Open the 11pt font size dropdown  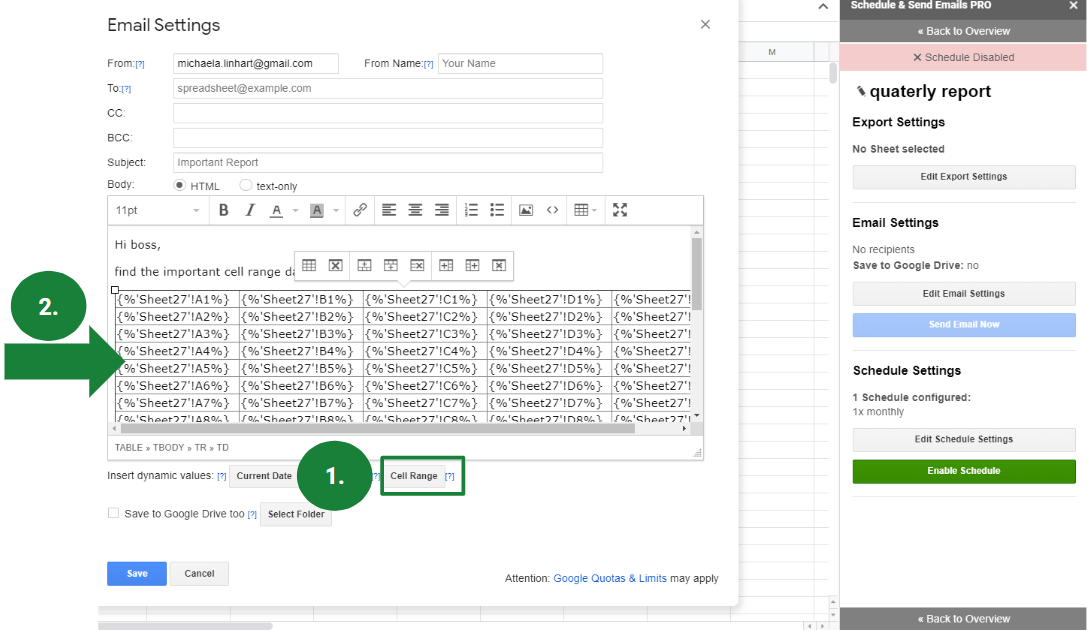[x=157, y=210]
